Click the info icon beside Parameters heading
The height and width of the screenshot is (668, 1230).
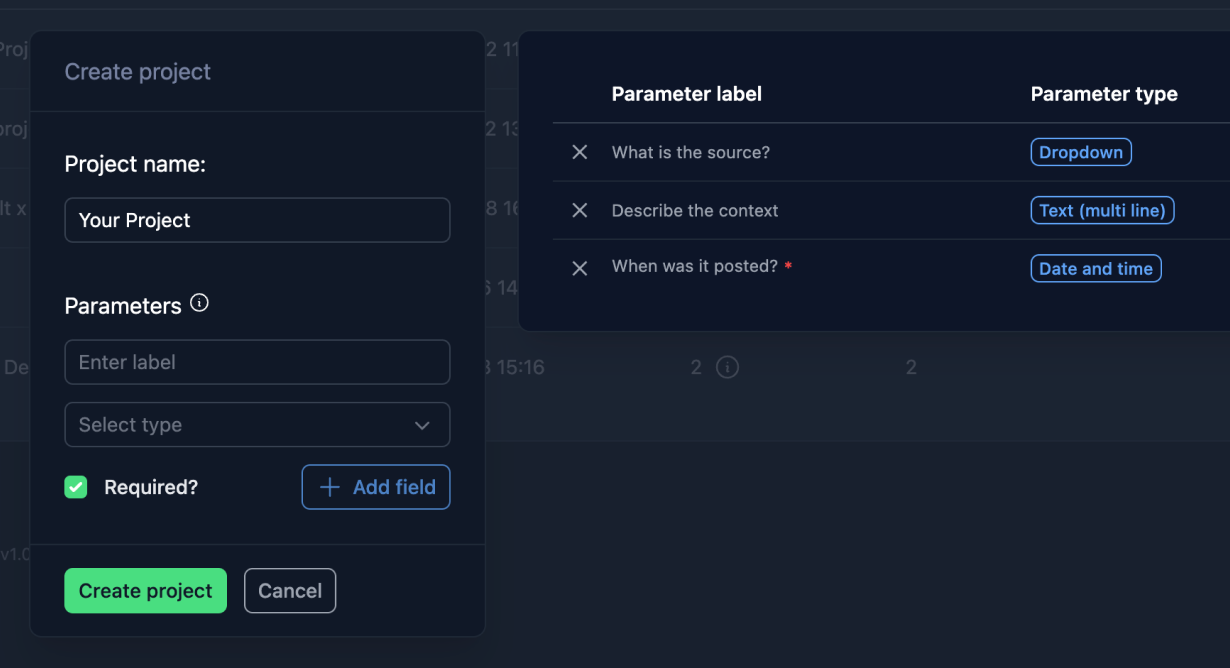199,303
